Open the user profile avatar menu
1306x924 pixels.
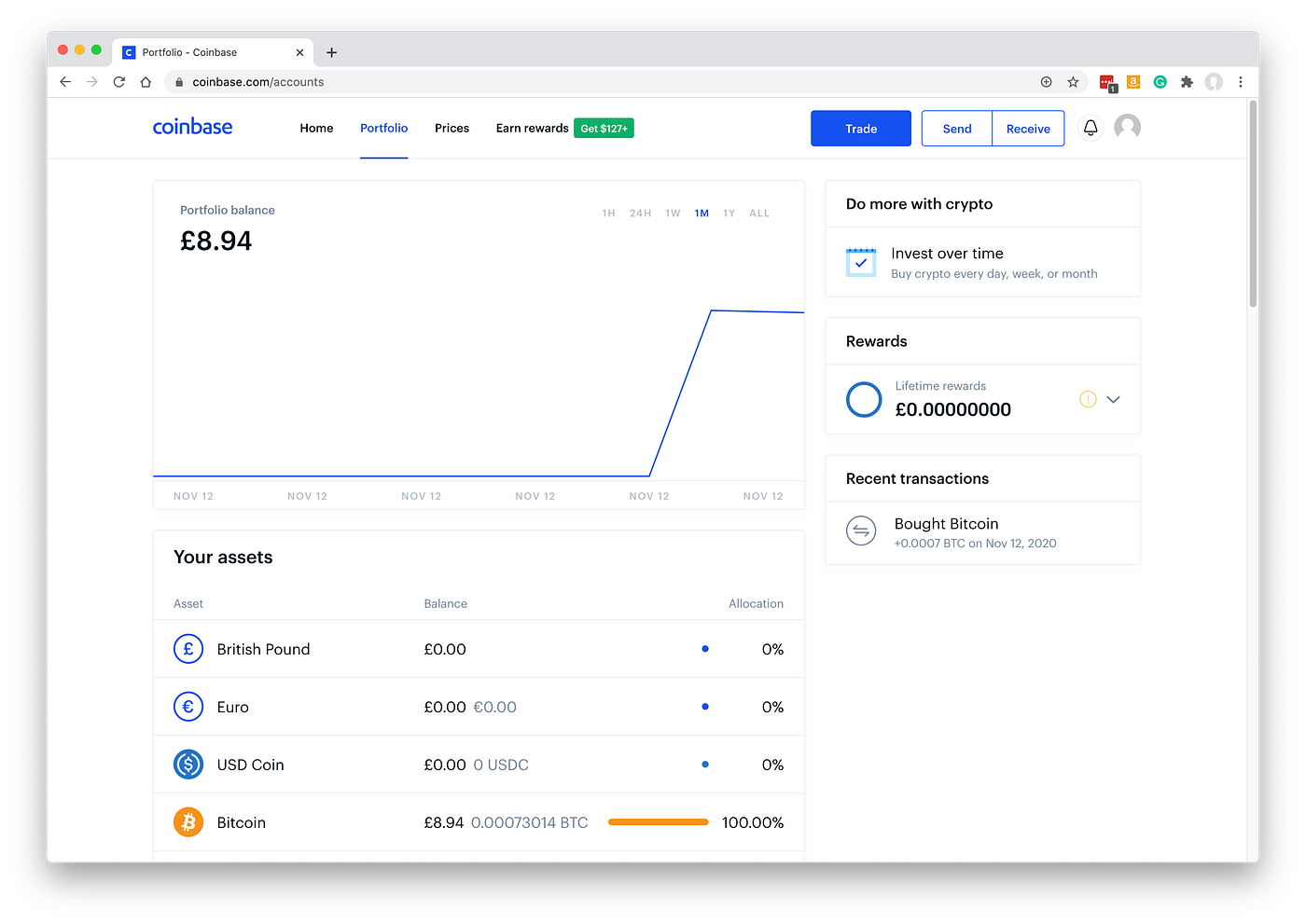click(1128, 127)
